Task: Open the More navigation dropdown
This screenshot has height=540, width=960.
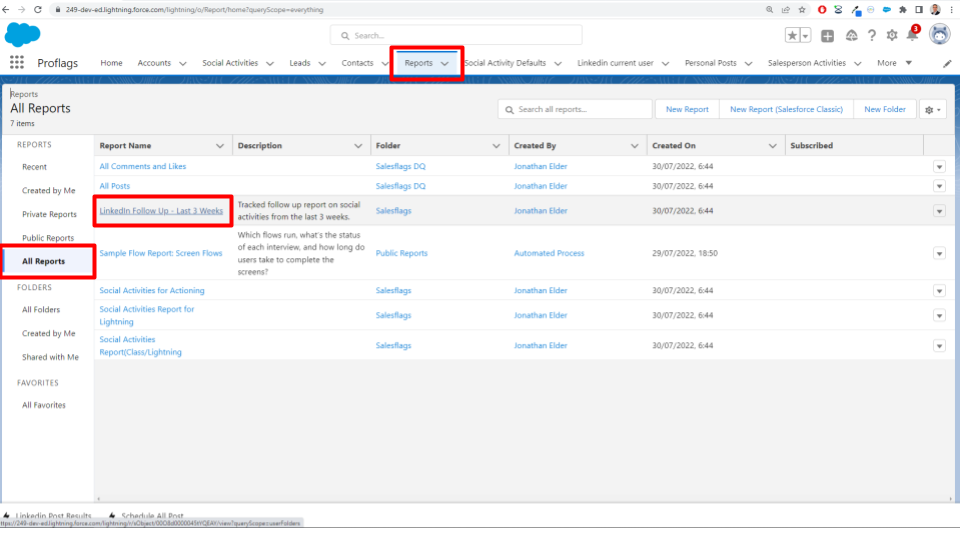Action: pos(894,63)
